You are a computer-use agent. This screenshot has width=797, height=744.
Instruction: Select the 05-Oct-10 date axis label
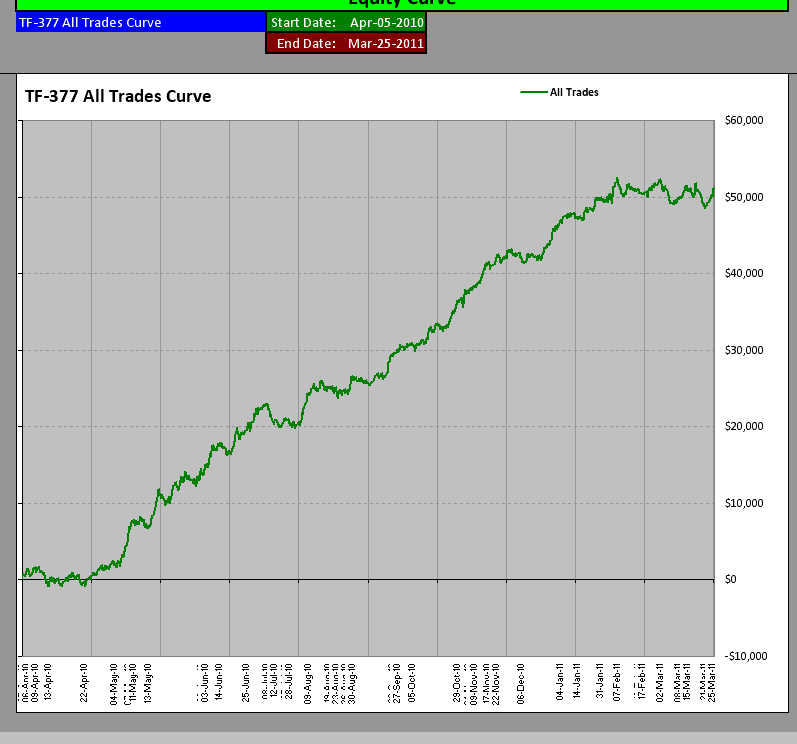[x=412, y=683]
